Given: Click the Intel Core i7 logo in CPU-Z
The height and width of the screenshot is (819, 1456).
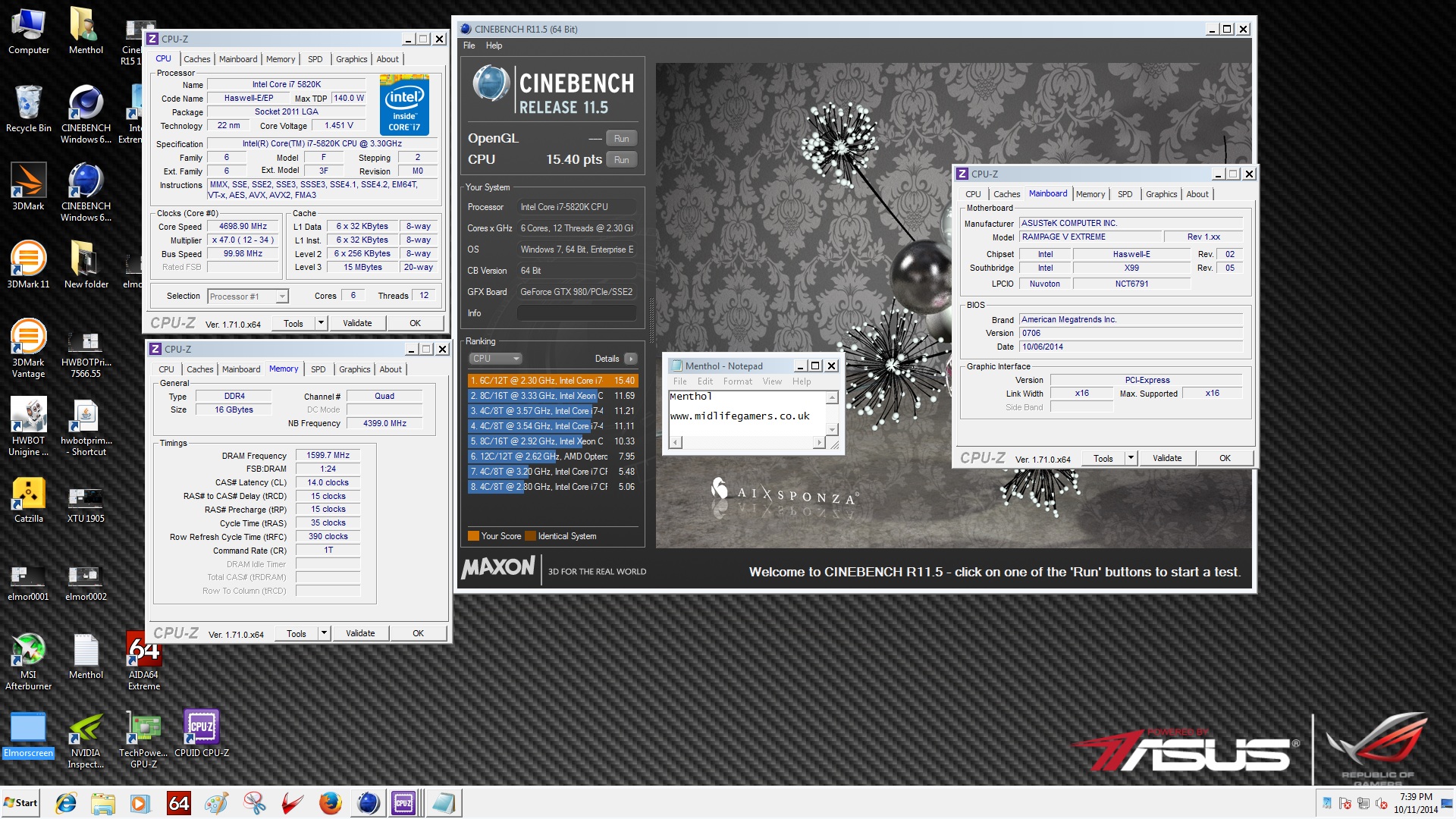Looking at the screenshot, I should click(x=404, y=105).
